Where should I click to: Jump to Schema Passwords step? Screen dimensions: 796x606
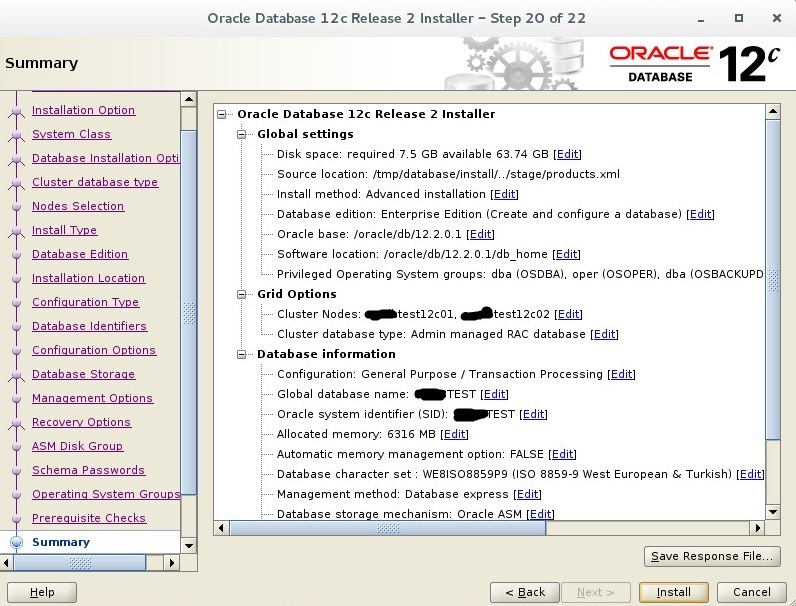click(88, 470)
